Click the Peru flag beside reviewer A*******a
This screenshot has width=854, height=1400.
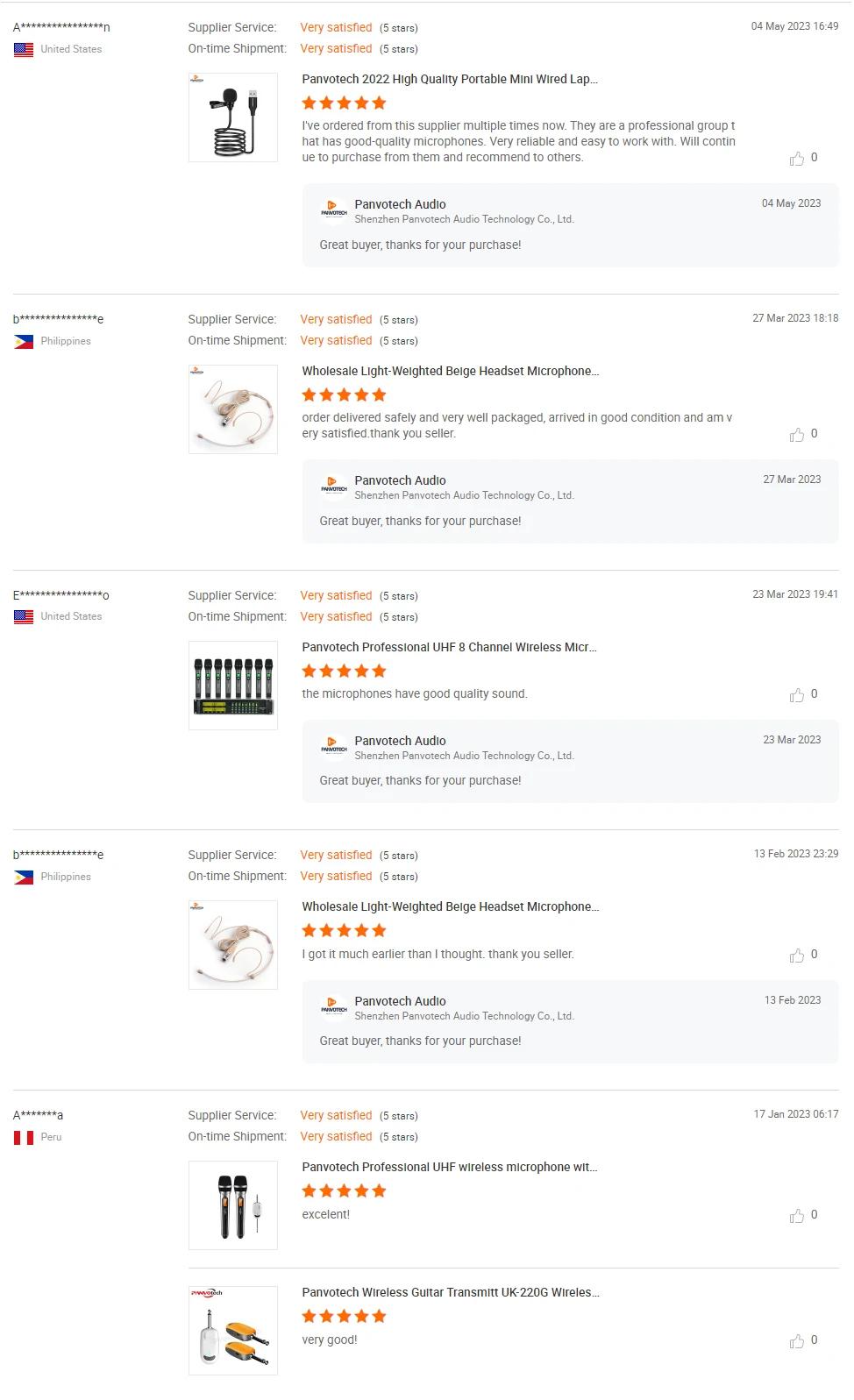(24, 1138)
